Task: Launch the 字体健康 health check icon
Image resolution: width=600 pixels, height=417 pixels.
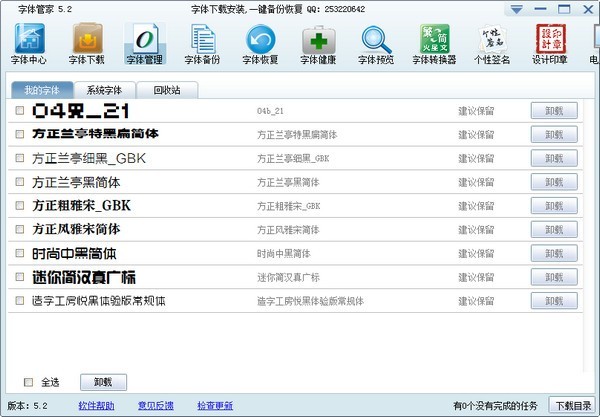Action: [x=319, y=45]
